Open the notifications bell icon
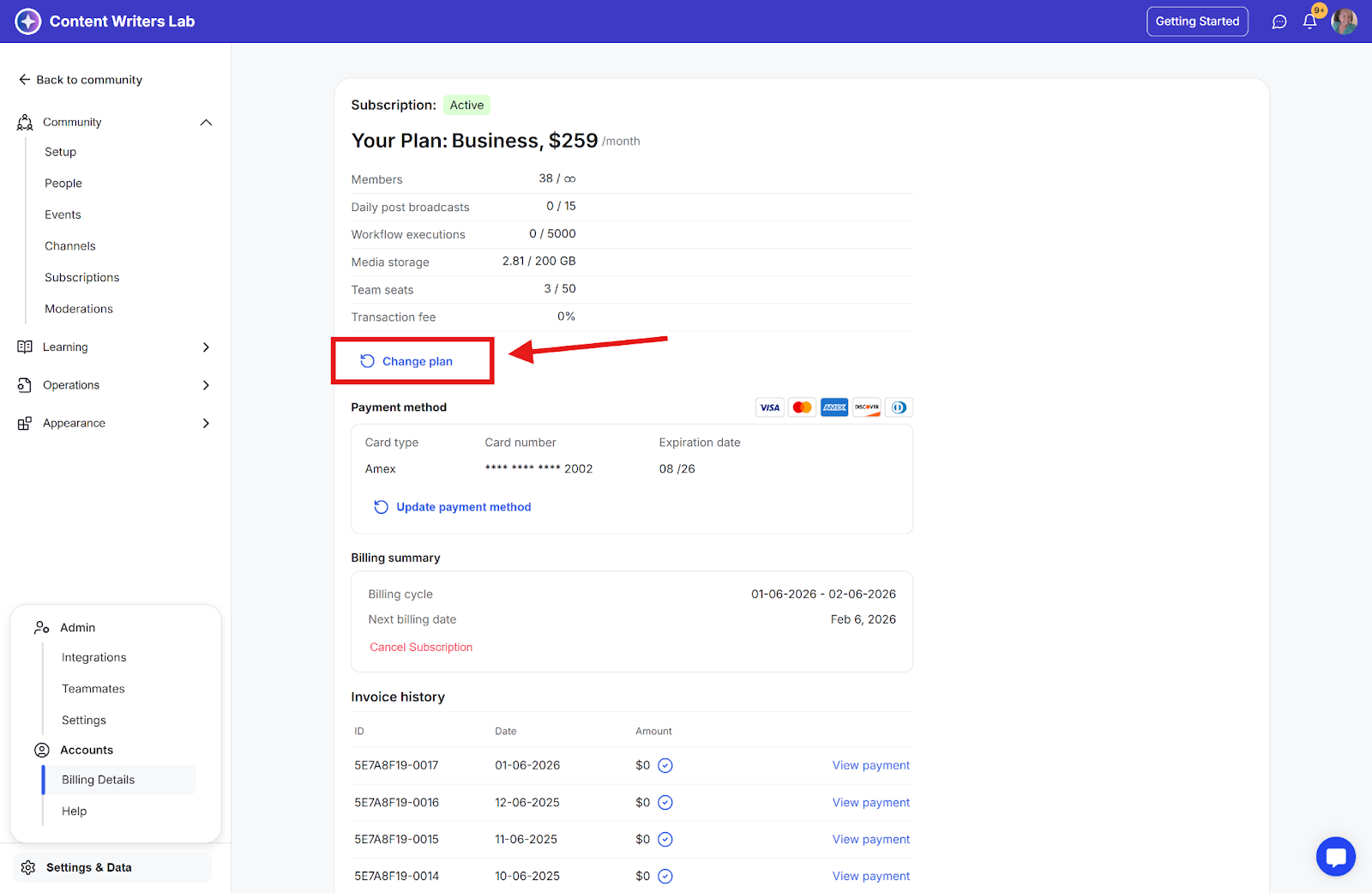The image size is (1372, 893). (1309, 21)
